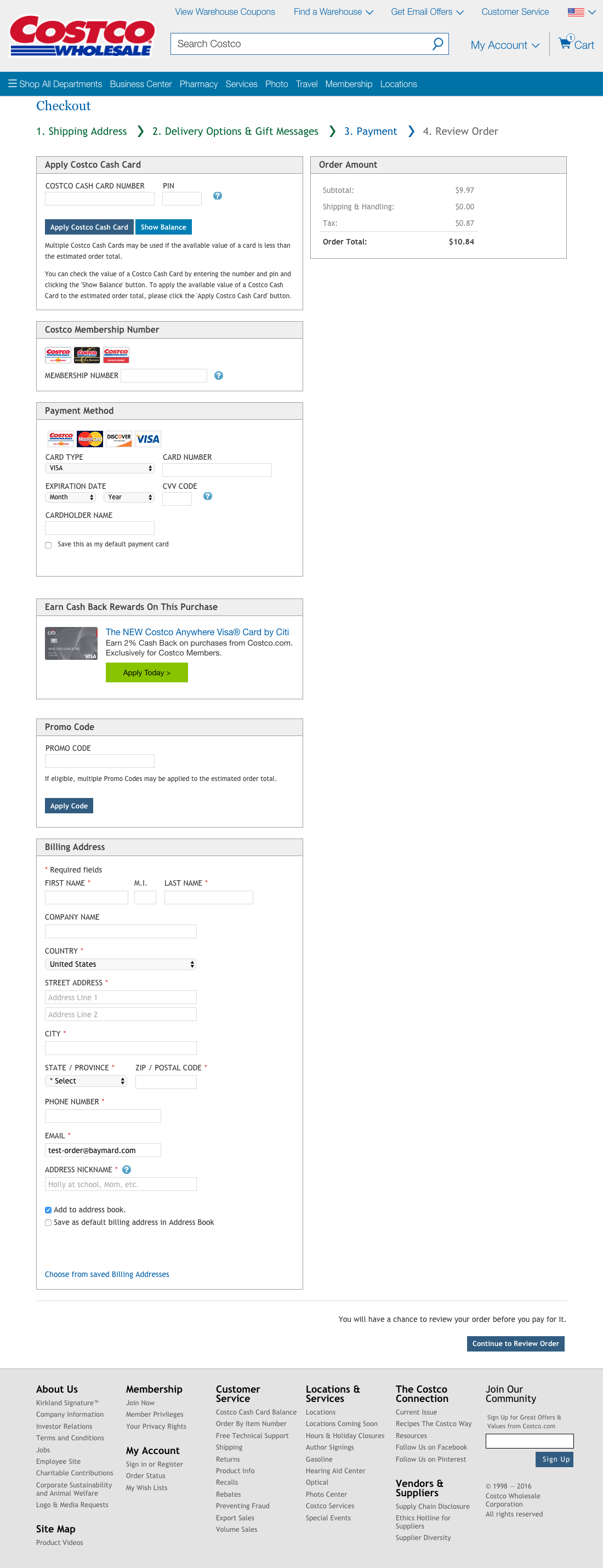
Task: Open Locations in navigation bar
Action: 399,84
